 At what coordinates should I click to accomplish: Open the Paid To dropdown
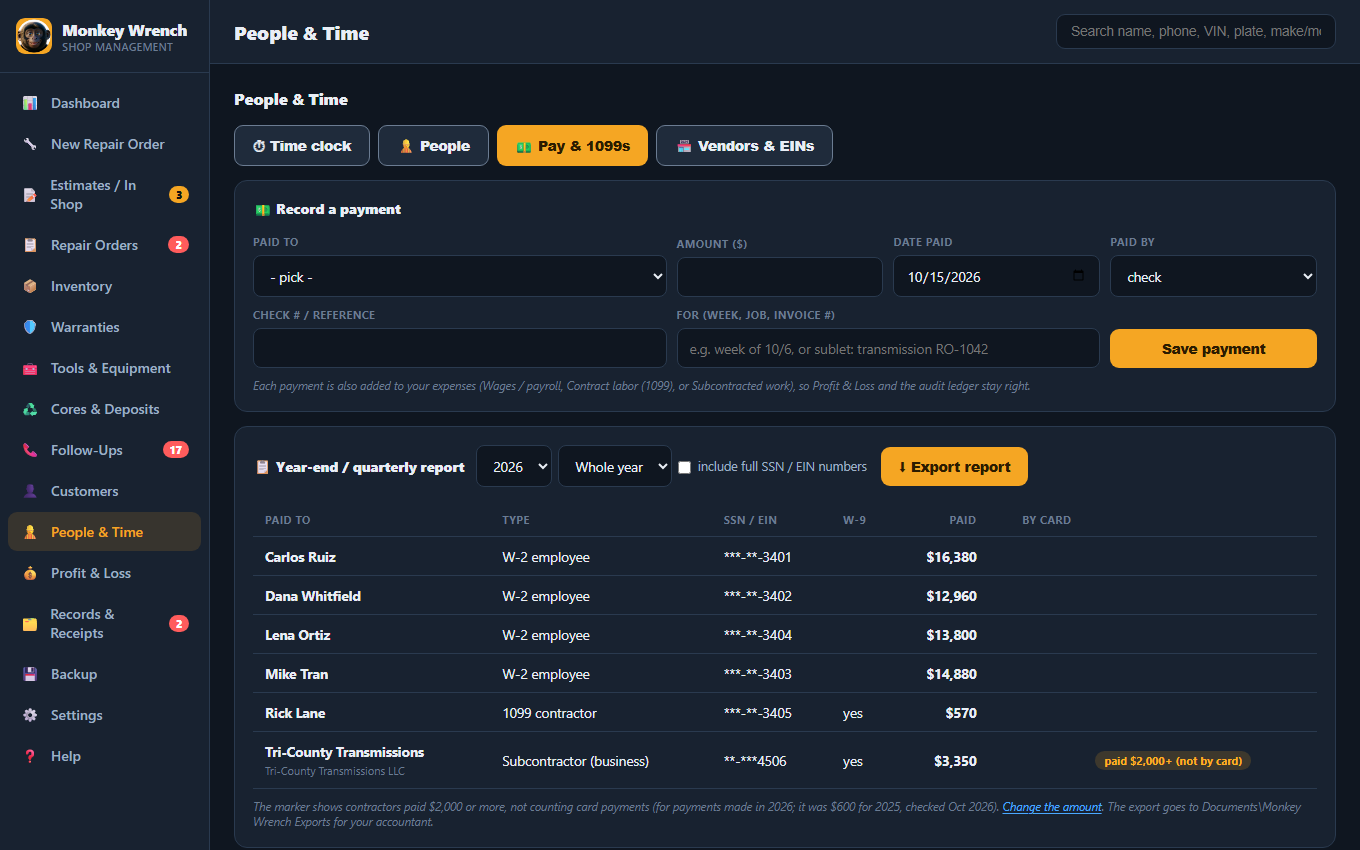(460, 276)
